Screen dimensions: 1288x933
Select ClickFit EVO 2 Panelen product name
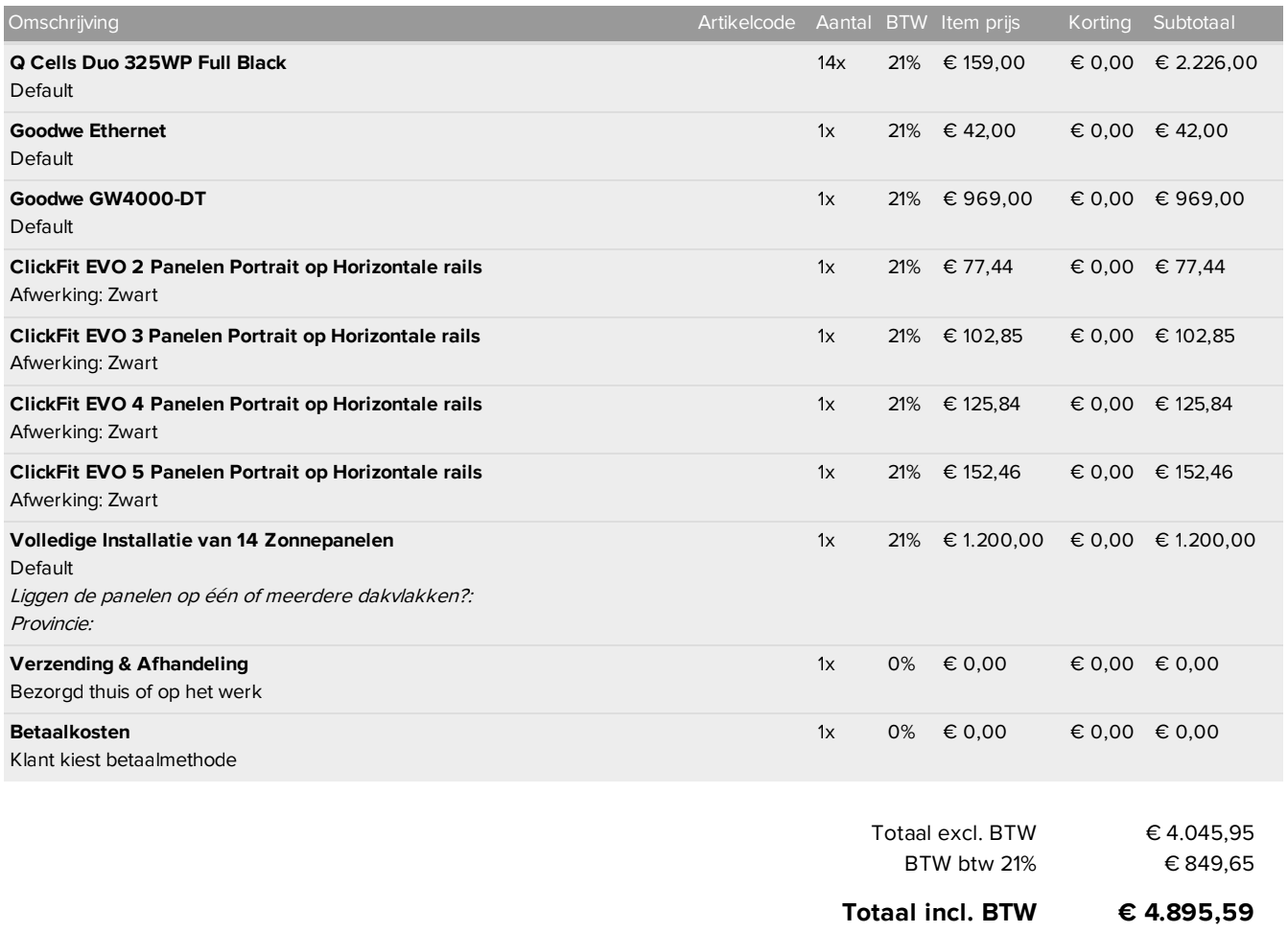pyautogui.click(x=246, y=268)
